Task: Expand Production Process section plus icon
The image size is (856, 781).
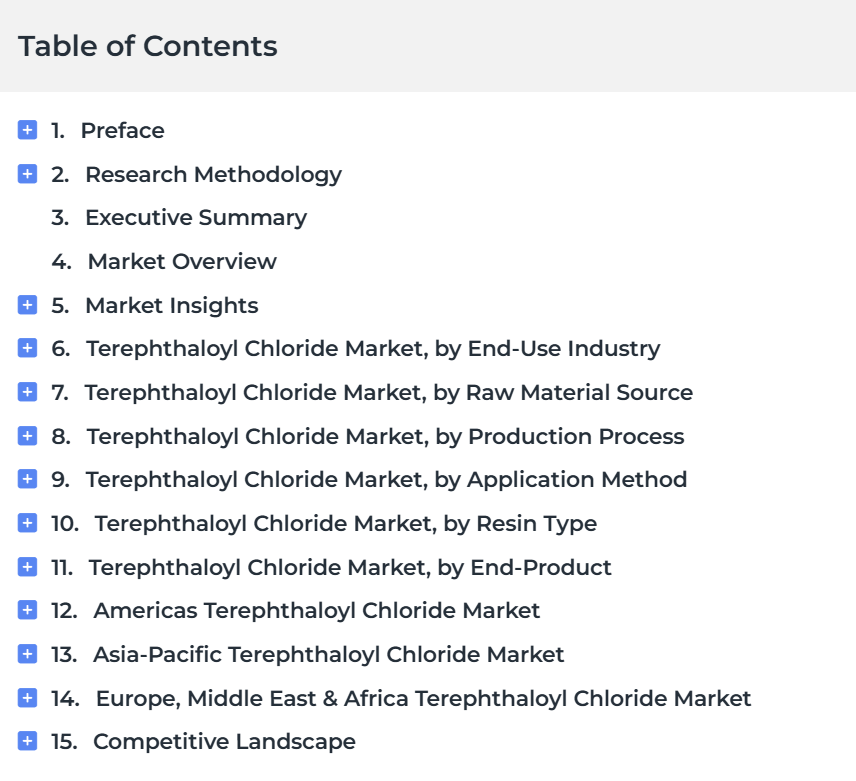Action: click(27, 436)
